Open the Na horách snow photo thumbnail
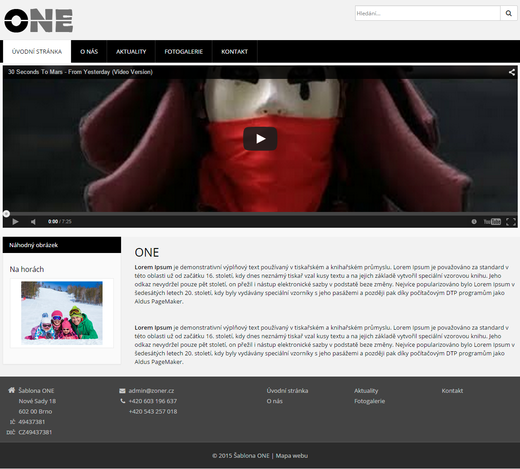Viewport: 520px width, 469px height. [62, 313]
